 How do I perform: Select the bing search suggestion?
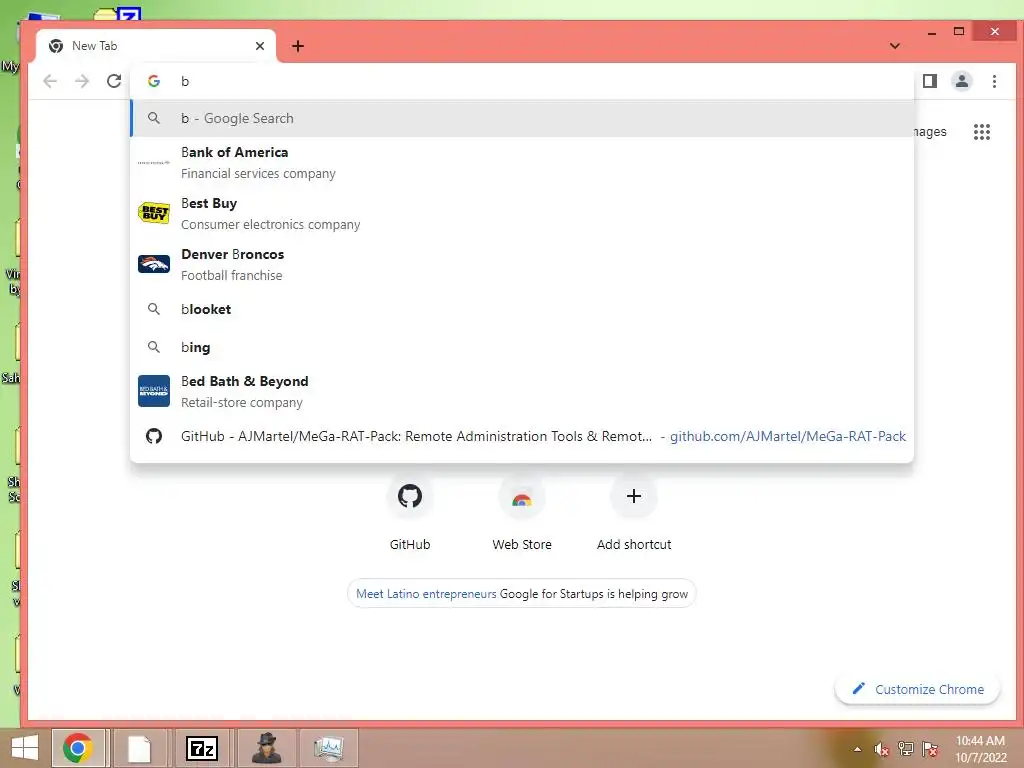(522, 347)
